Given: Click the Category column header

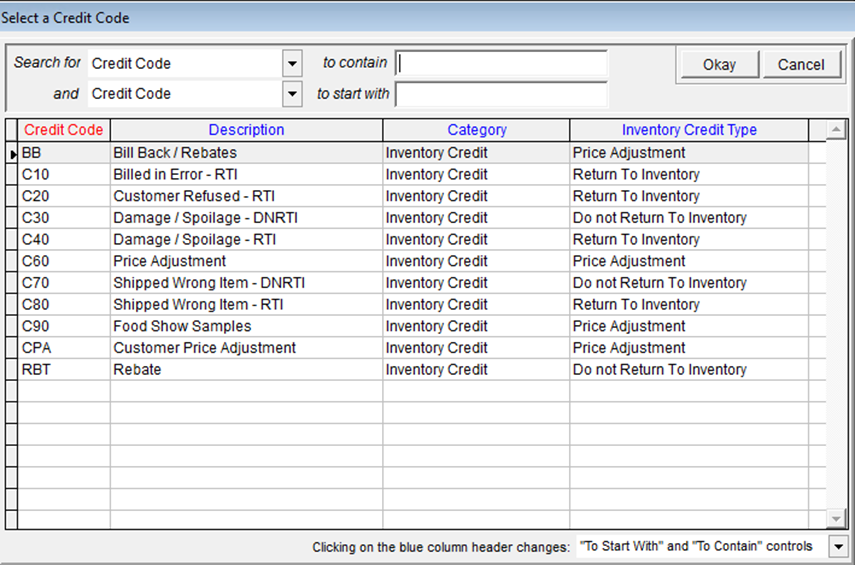Looking at the screenshot, I should click(476, 130).
